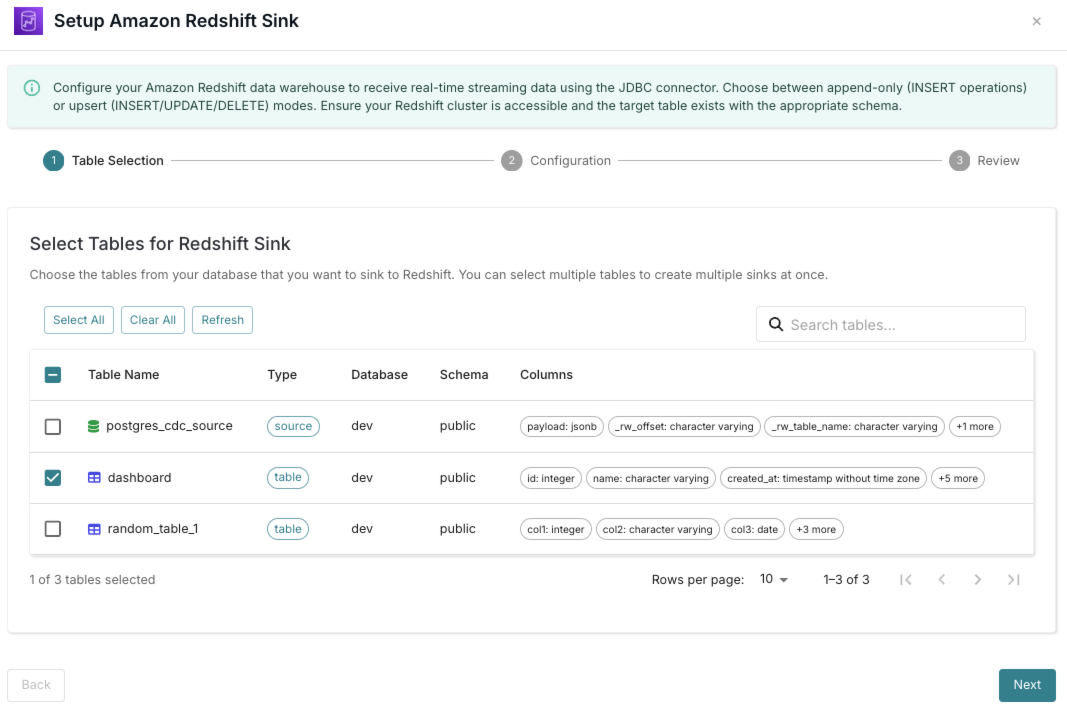Click the 'col1: integer' column chip
Viewport: 1067px width, 715px height.
point(555,529)
